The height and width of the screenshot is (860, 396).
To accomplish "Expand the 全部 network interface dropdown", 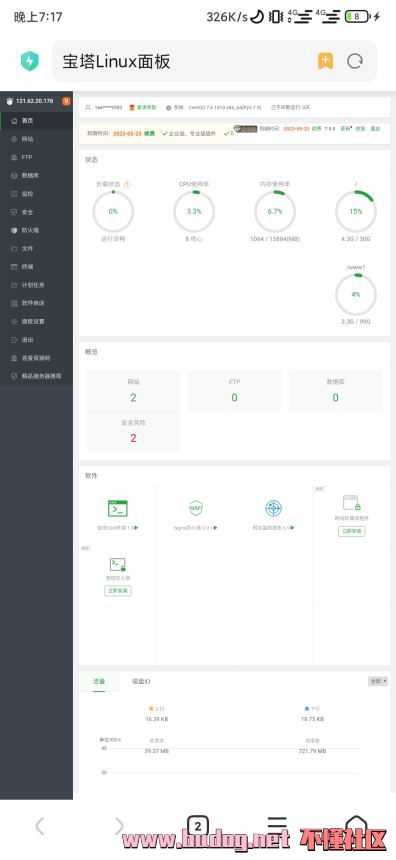I will (x=378, y=681).
